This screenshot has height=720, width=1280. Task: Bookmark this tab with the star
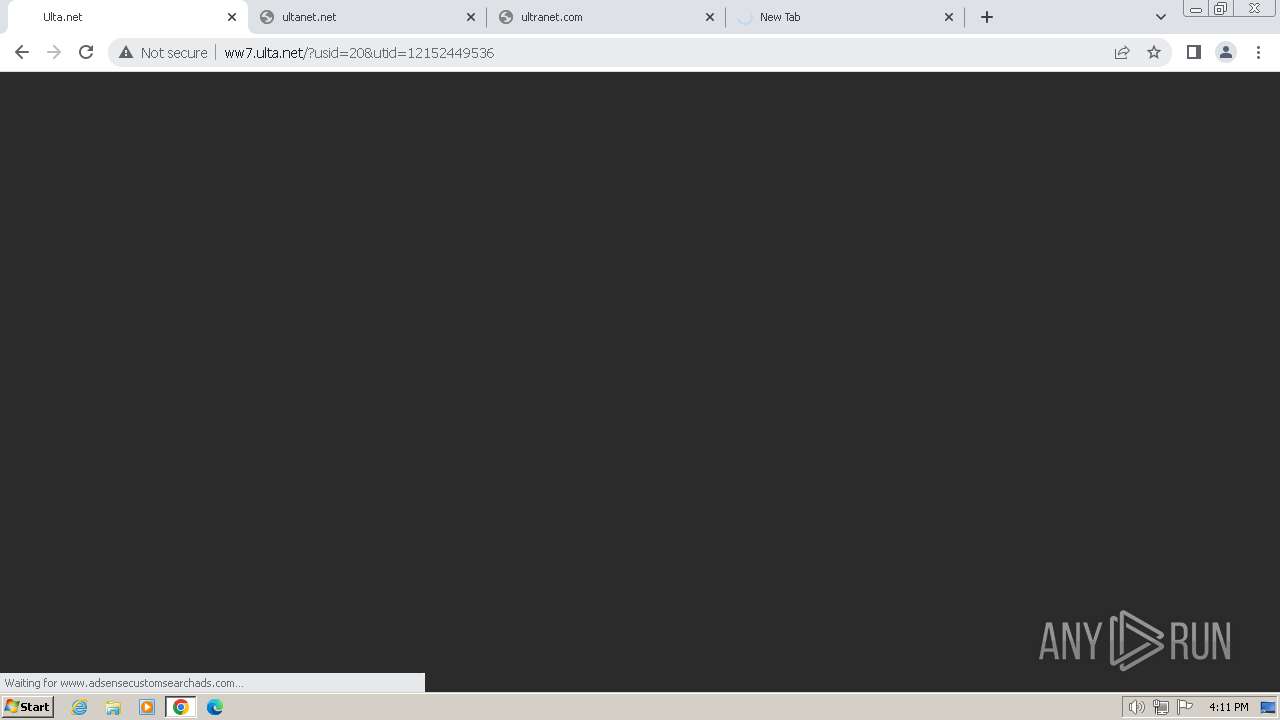[x=1154, y=52]
